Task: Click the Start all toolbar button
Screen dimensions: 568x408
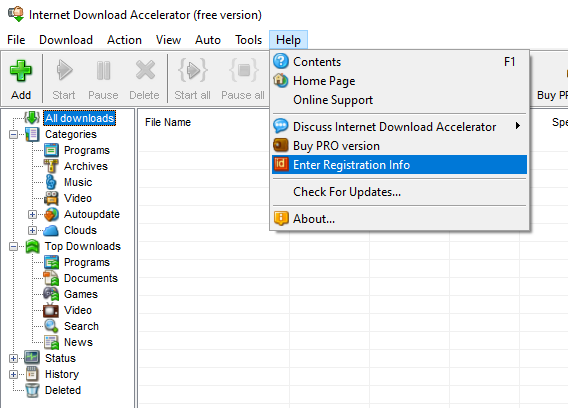Action: click(192, 79)
